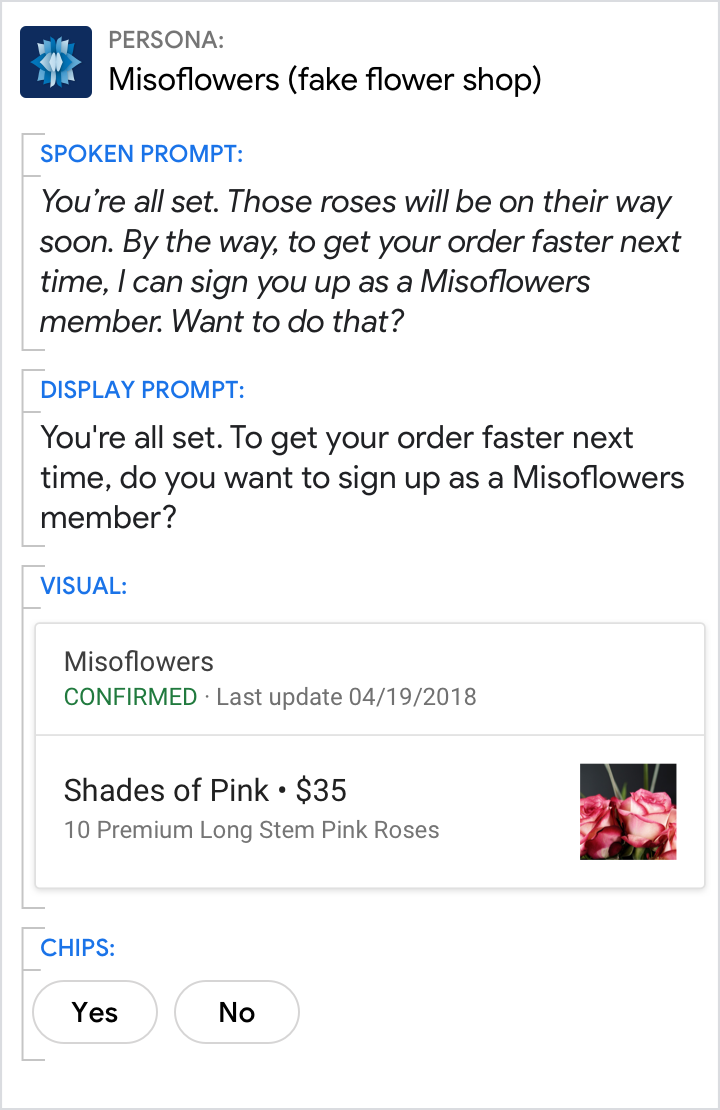Click the $35 price in the order card
The height and width of the screenshot is (1110, 720).
click(321, 790)
